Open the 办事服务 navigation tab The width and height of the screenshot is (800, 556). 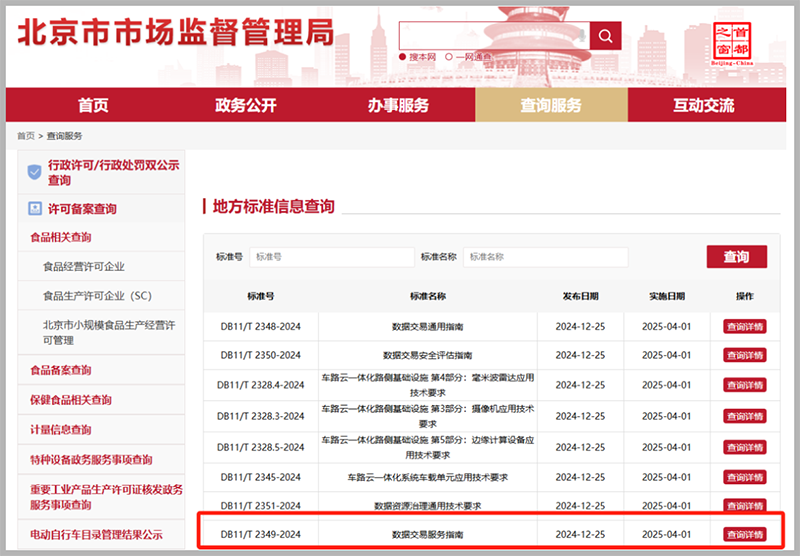pyautogui.click(x=398, y=105)
